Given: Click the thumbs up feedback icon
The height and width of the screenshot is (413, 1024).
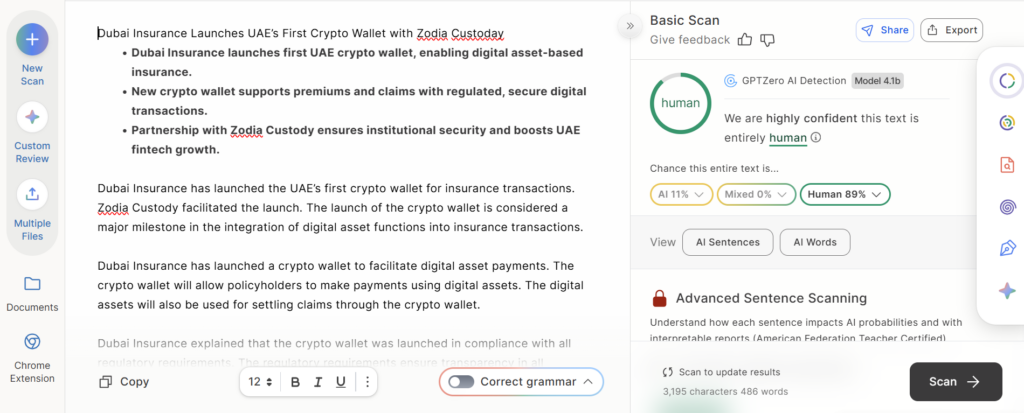Looking at the screenshot, I should pos(744,40).
